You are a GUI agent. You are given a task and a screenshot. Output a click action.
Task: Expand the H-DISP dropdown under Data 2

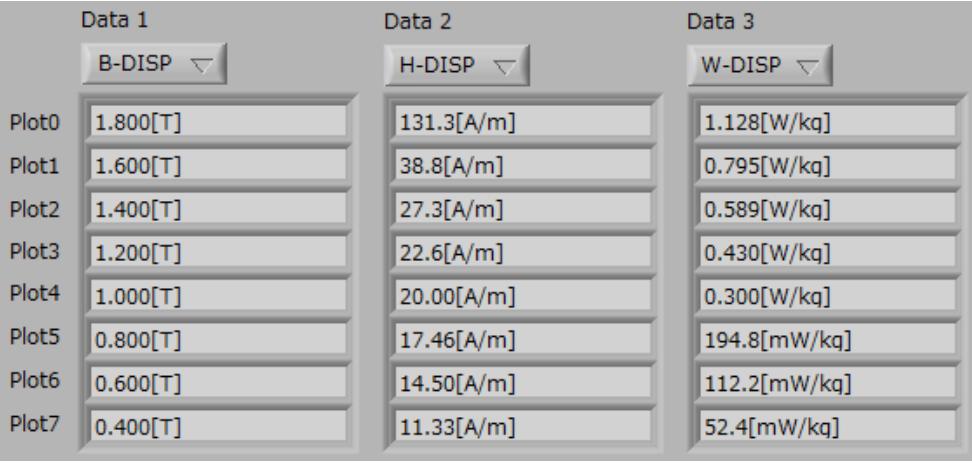coord(457,65)
